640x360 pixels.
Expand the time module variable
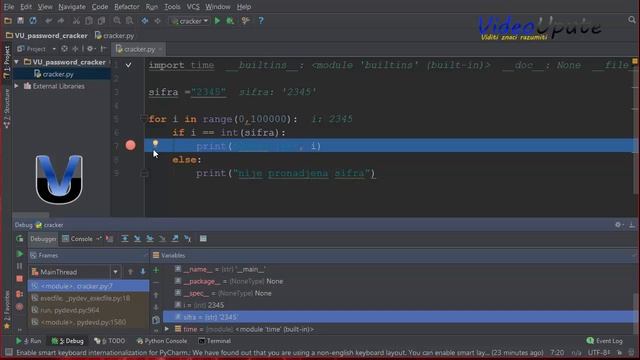tap(167, 329)
